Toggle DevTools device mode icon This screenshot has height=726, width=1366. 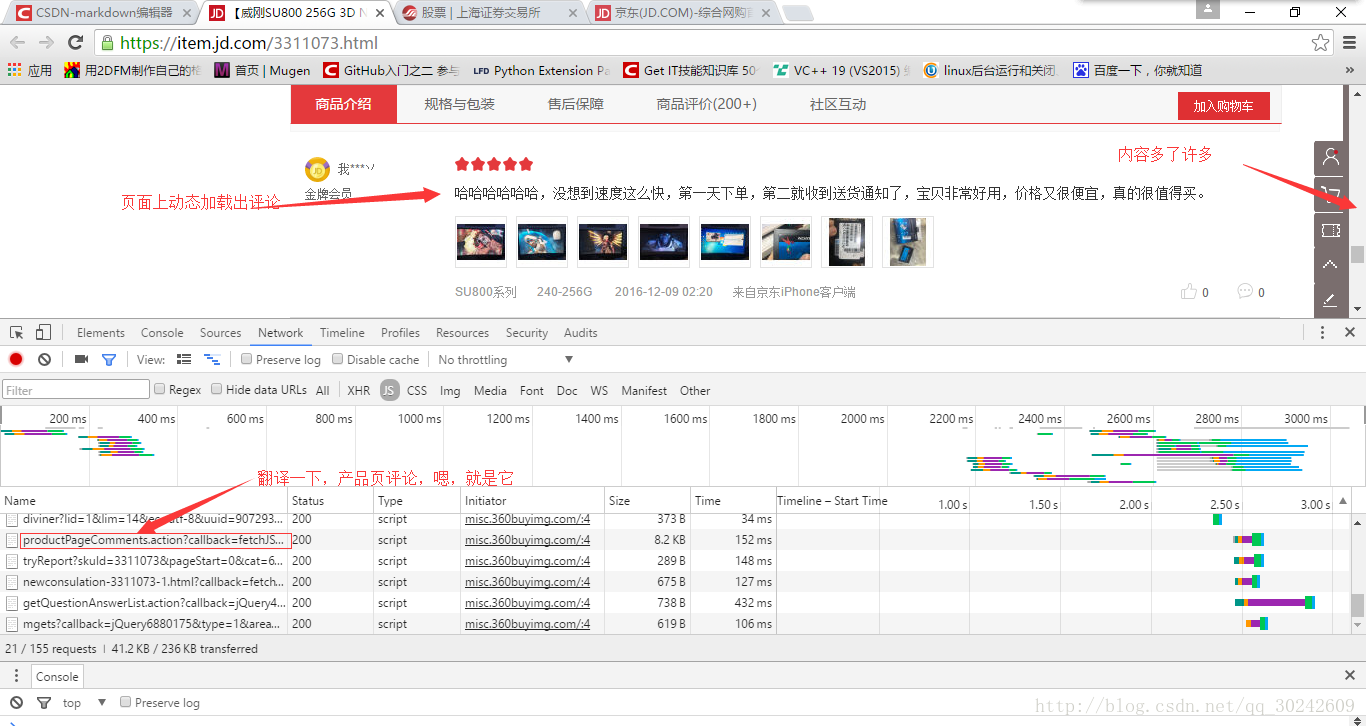[43, 332]
